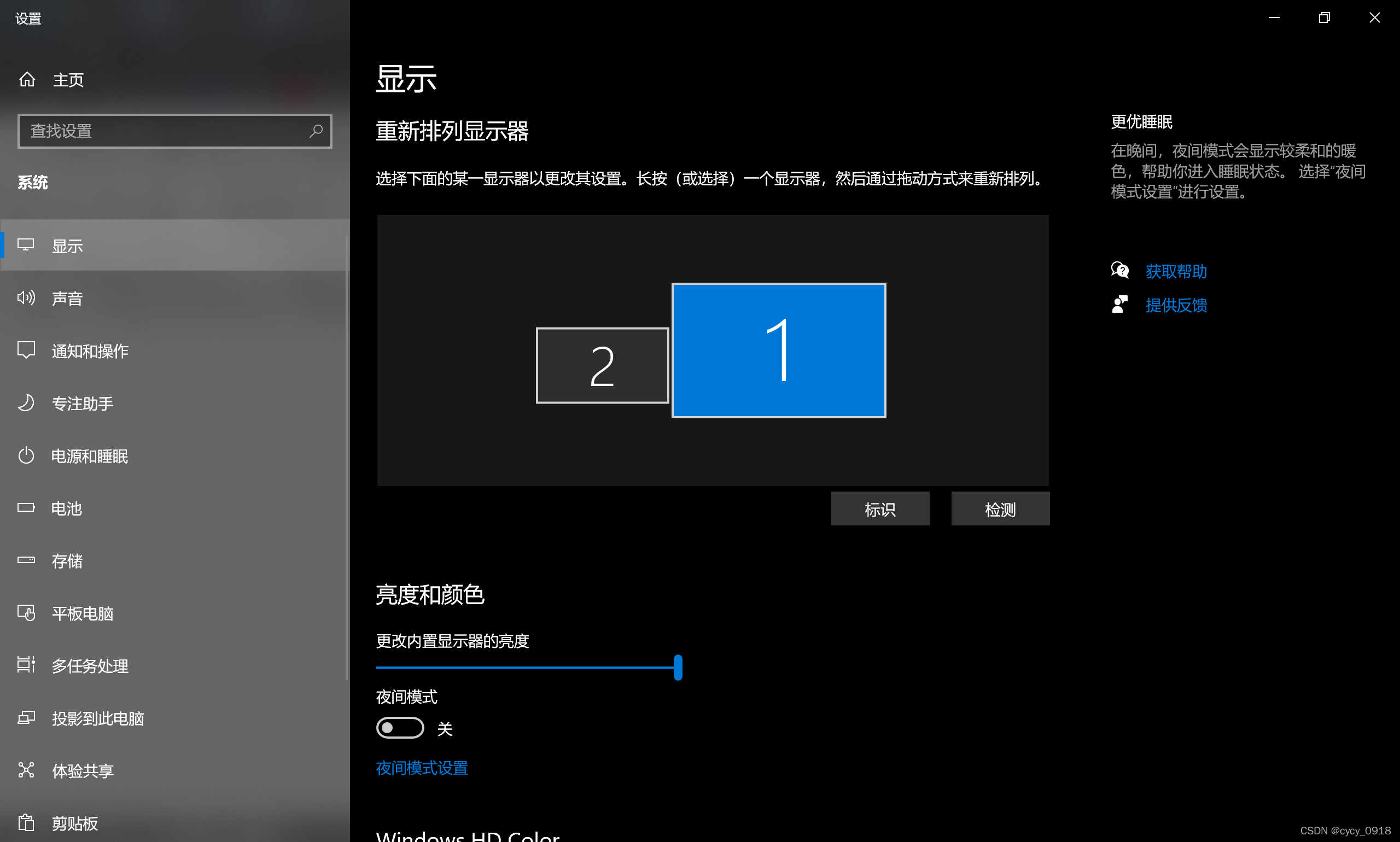
Task: Close the Settings window
Action: (x=1374, y=17)
